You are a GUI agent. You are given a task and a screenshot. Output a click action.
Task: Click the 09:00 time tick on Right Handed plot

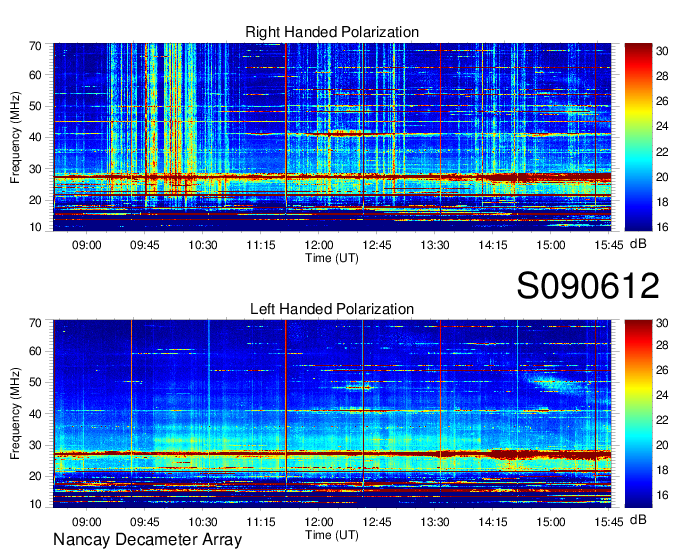coord(86,245)
